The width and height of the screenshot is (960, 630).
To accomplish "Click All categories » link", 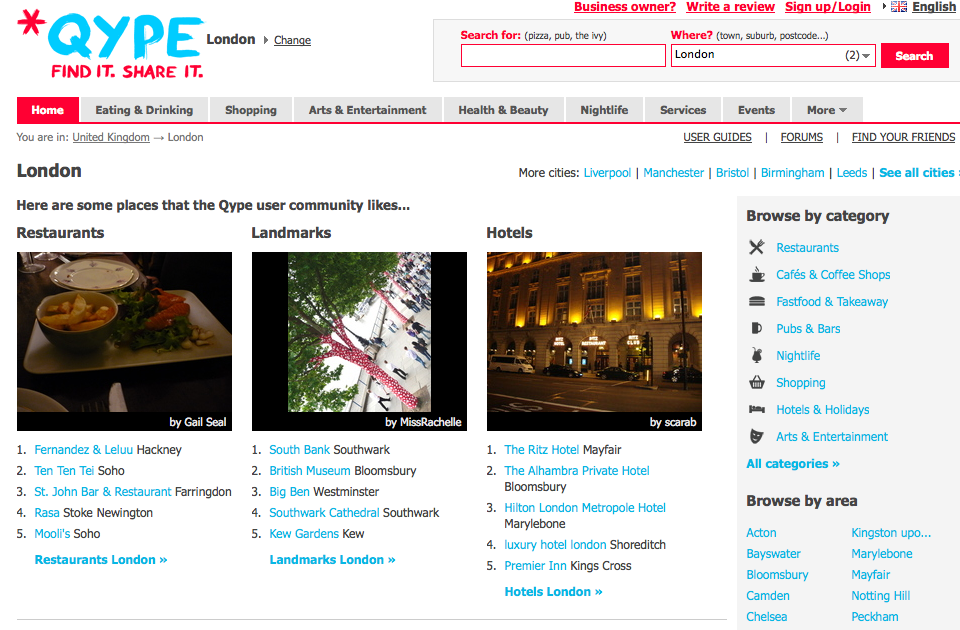I will click(793, 464).
